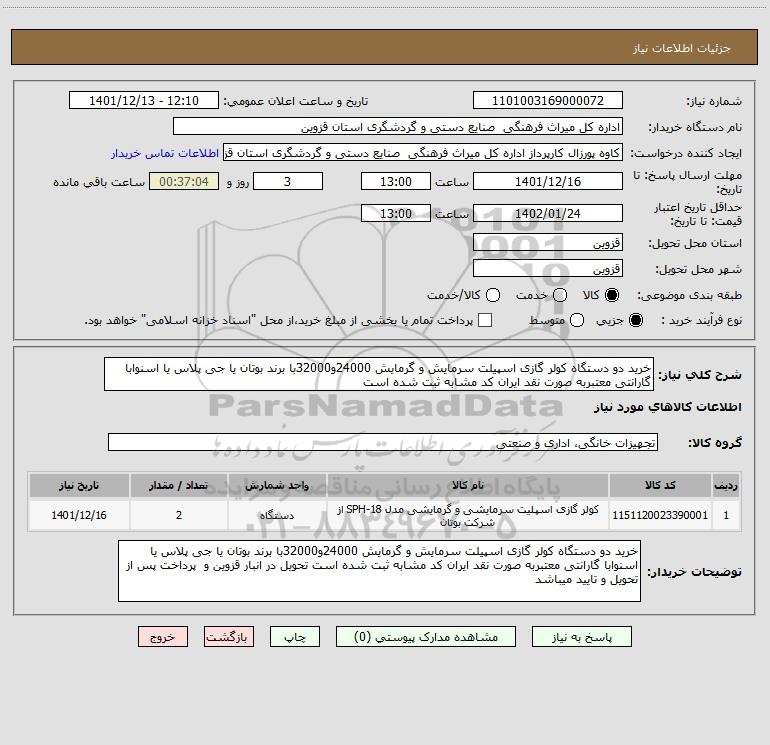Toggle Islamic treasury payment checkbox

[x=485, y=320]
